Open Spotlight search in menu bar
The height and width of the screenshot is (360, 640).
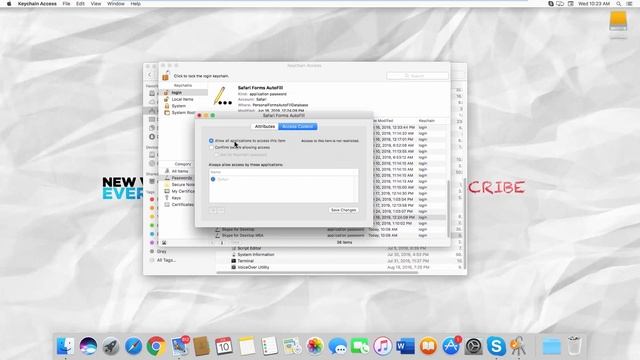619,4
